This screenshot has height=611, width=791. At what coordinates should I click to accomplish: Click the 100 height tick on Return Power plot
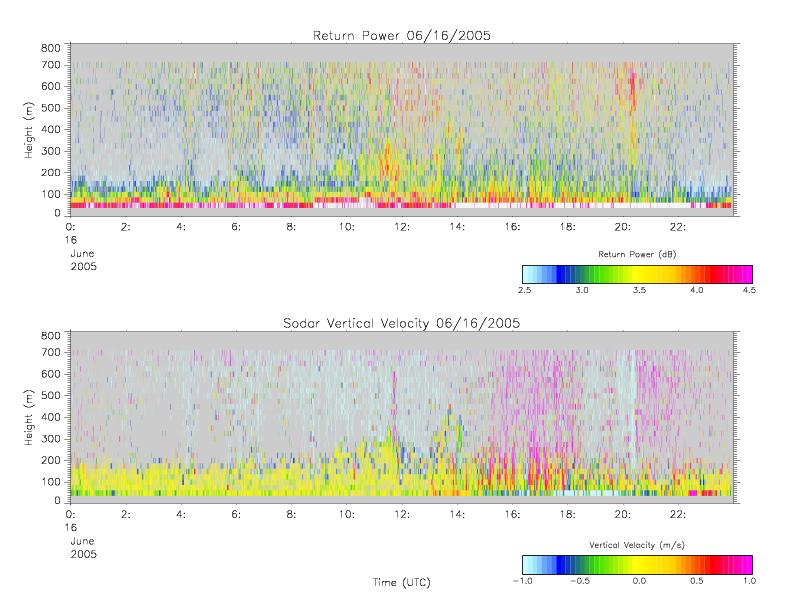click(x=50, y=194)
